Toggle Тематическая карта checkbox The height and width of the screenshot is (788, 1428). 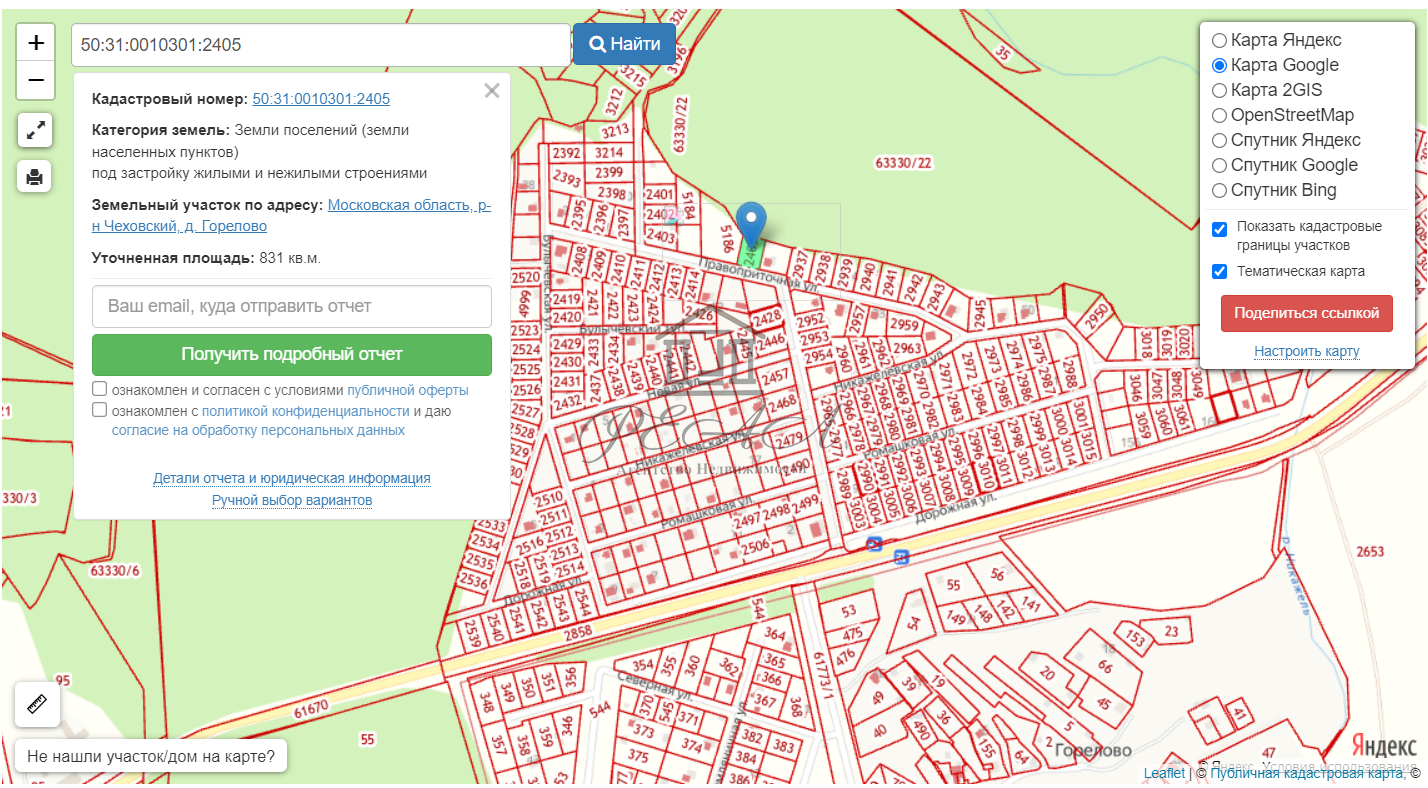[1219, 272]
